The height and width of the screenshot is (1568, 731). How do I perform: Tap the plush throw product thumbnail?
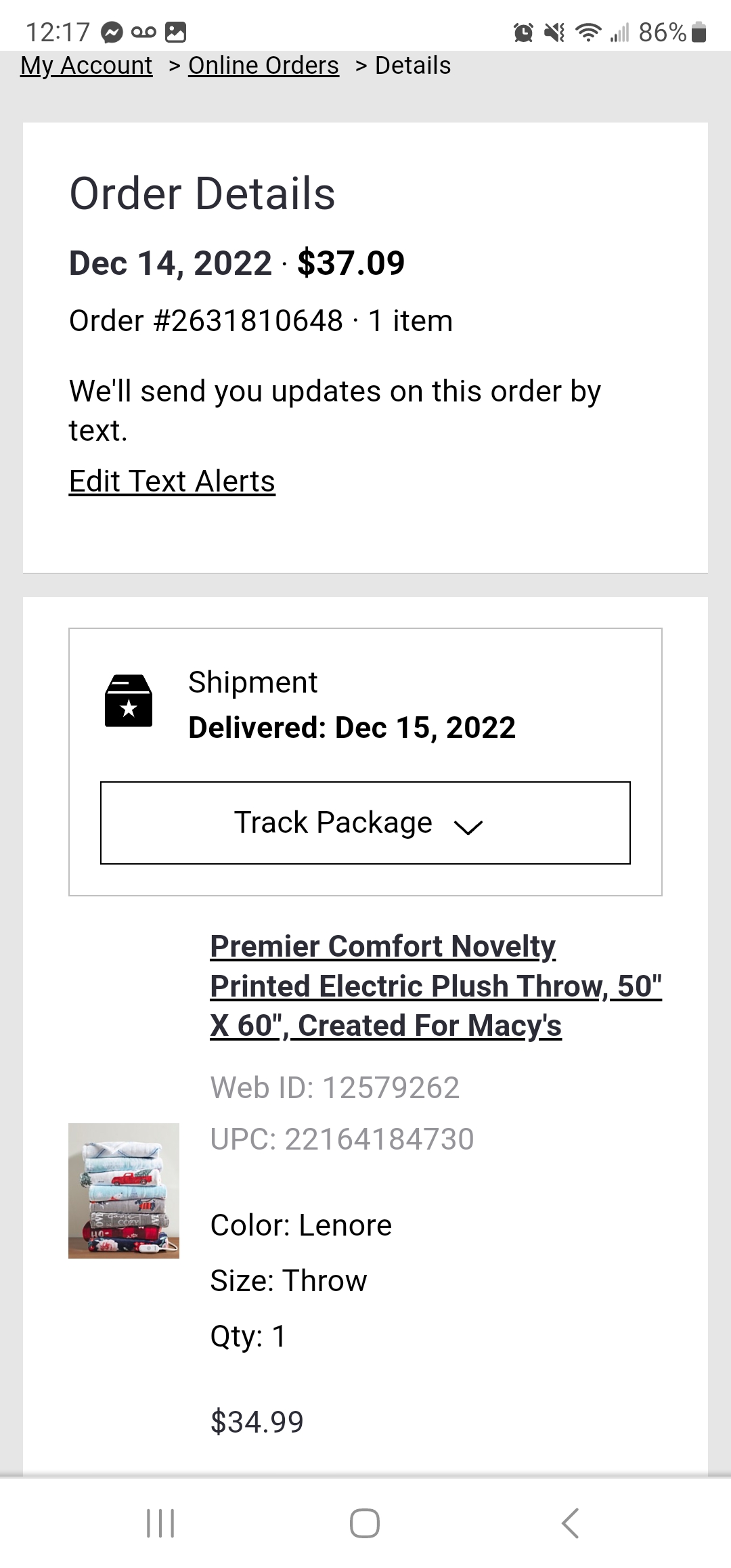(x=124, y=1191)
